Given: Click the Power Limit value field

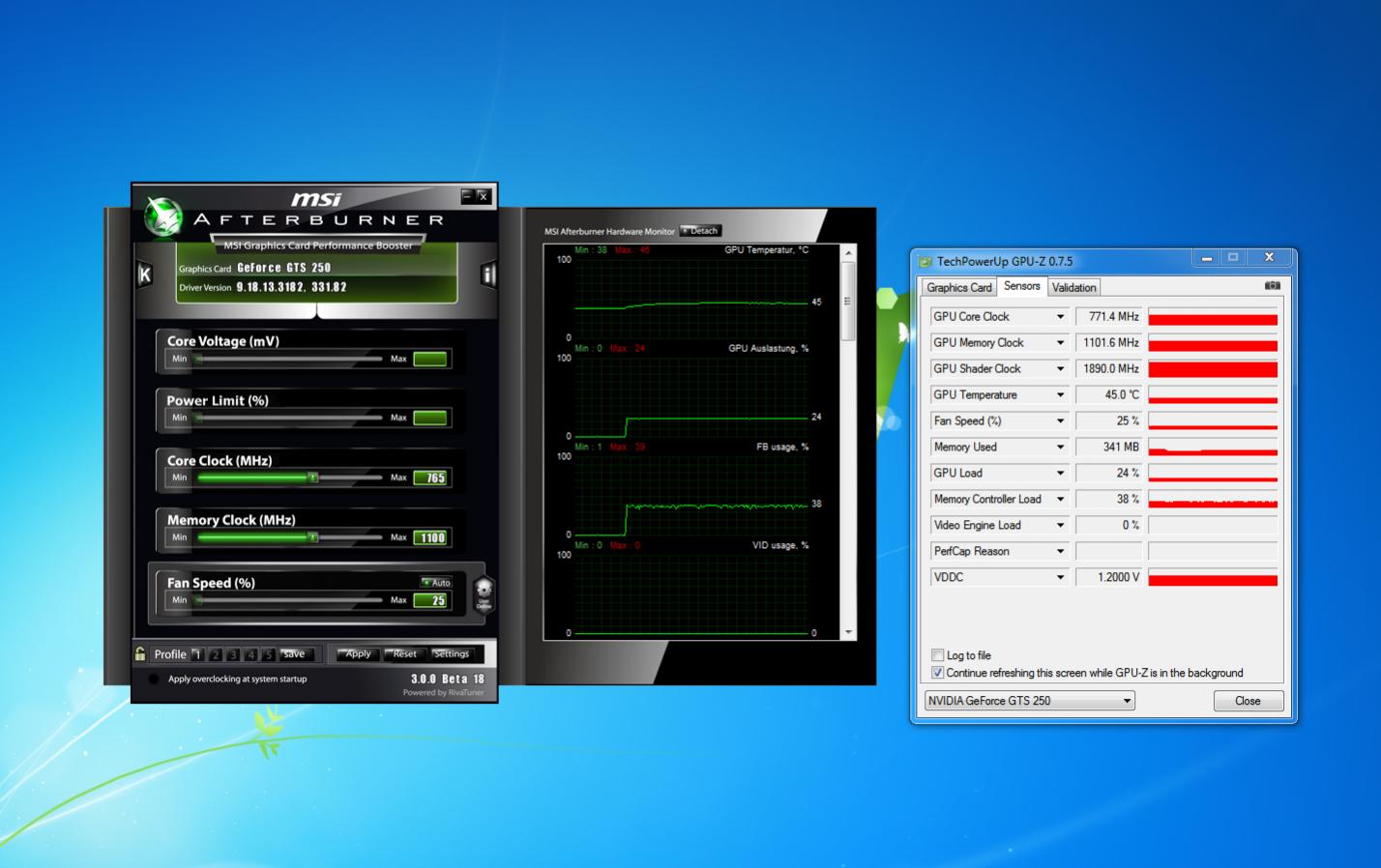Looking at the screenshot, I should coord(430,418).
